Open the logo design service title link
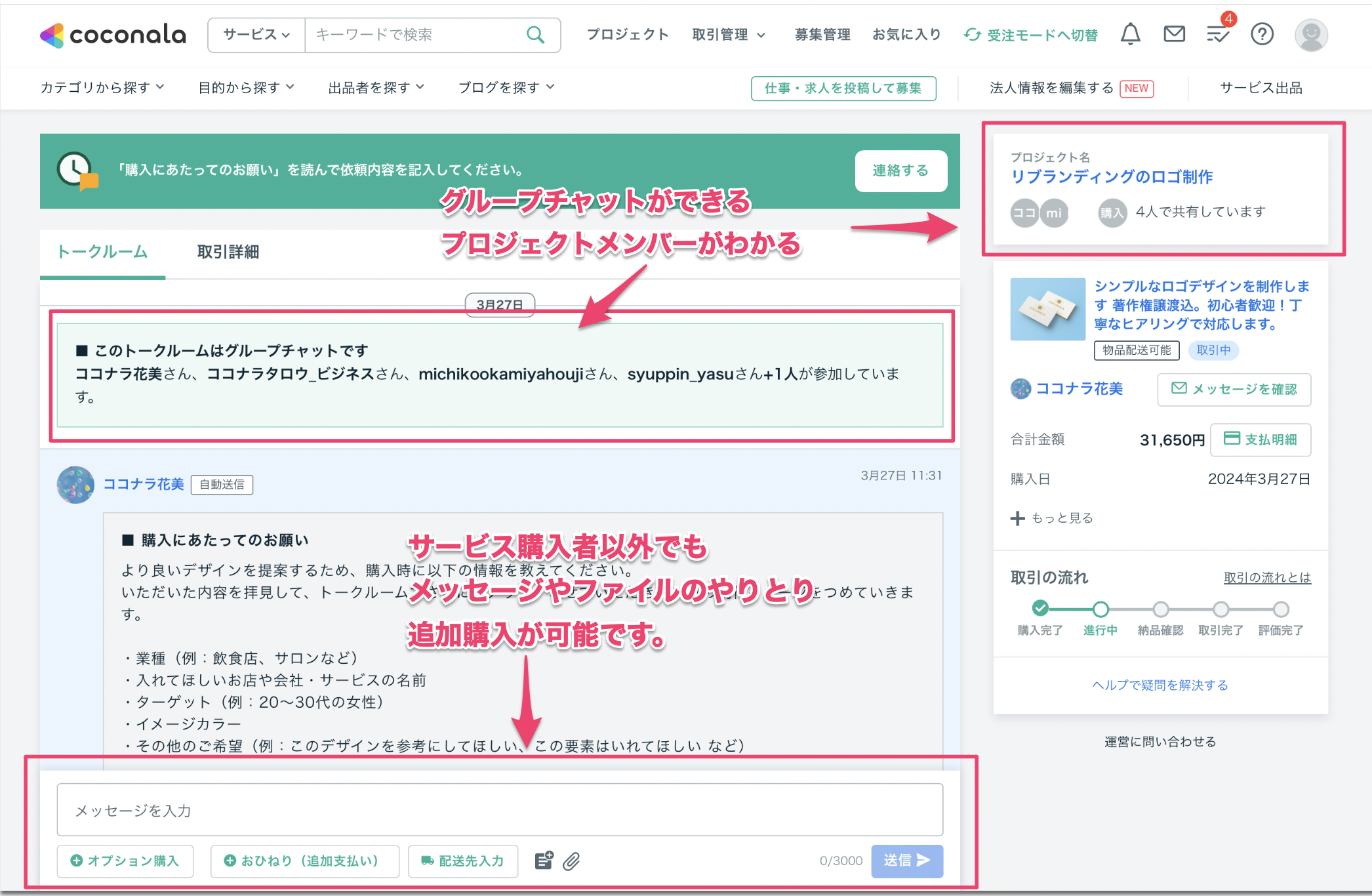Screen dimensions: 1372x896 coord(1201,305)
